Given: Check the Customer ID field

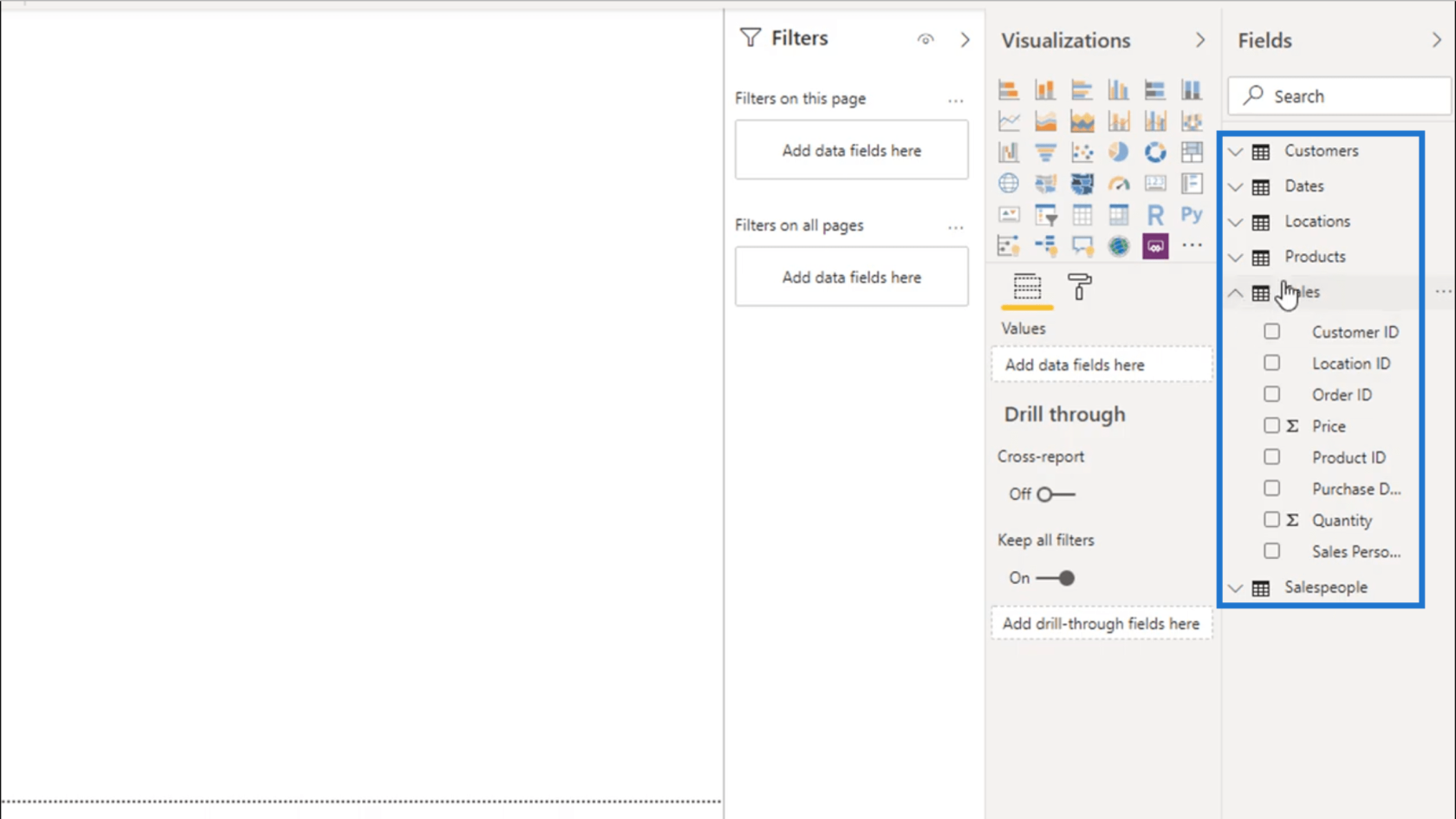Looking at the screenshot, I should 1271,332.
